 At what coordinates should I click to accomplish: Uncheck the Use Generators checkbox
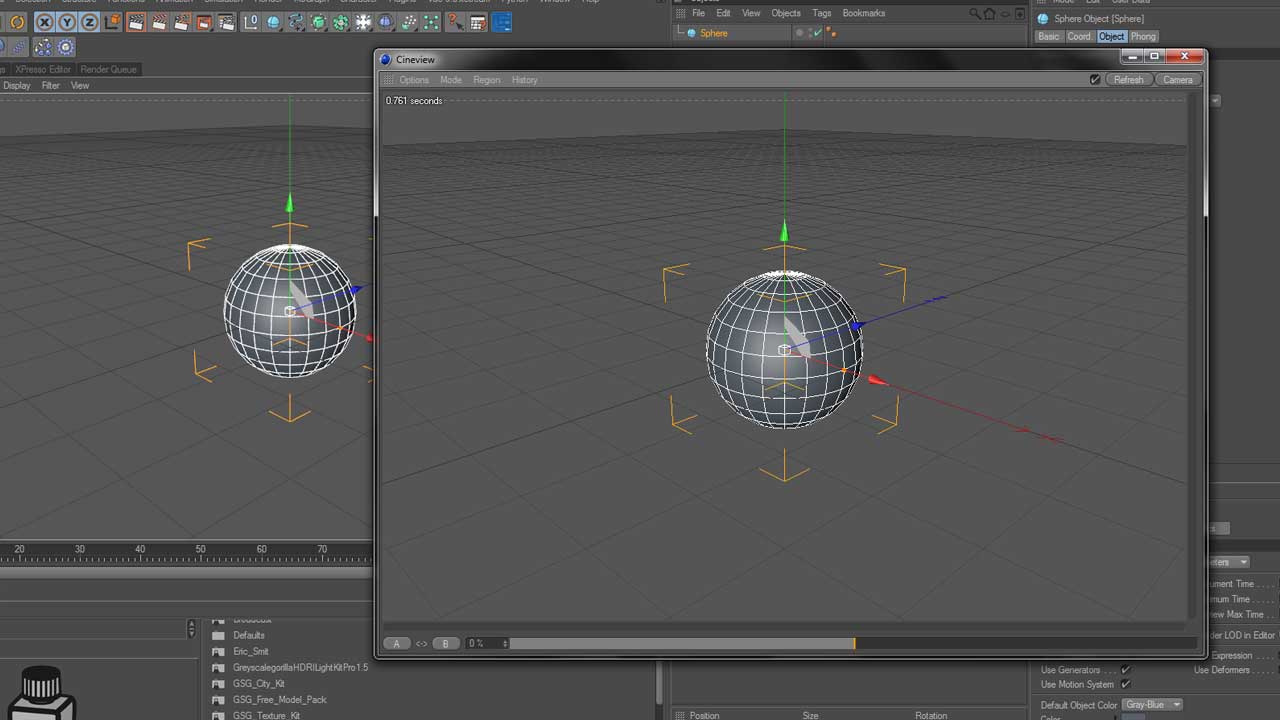(1126, 670)
